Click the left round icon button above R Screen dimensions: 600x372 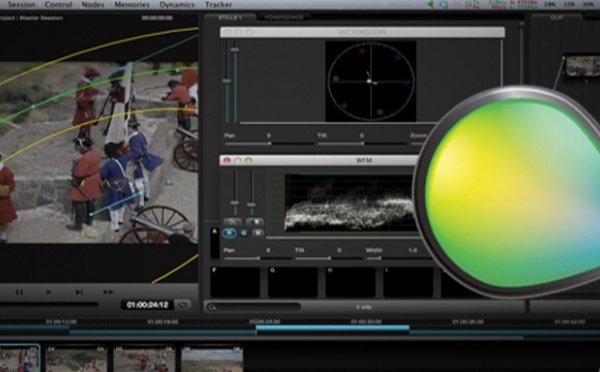232,222
